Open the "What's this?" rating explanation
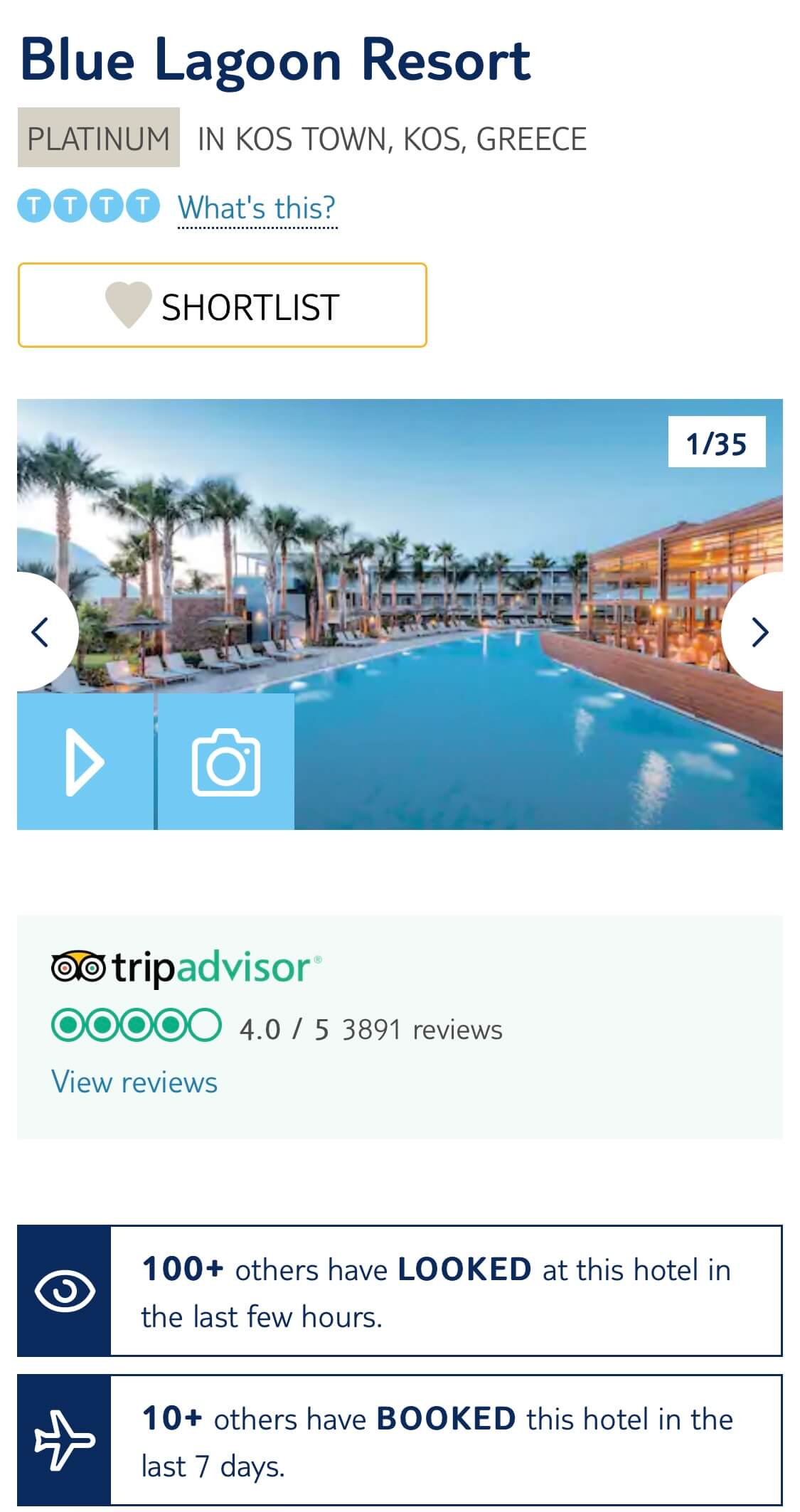Screen dimensions: 800x1512 (x=257, y=208)
